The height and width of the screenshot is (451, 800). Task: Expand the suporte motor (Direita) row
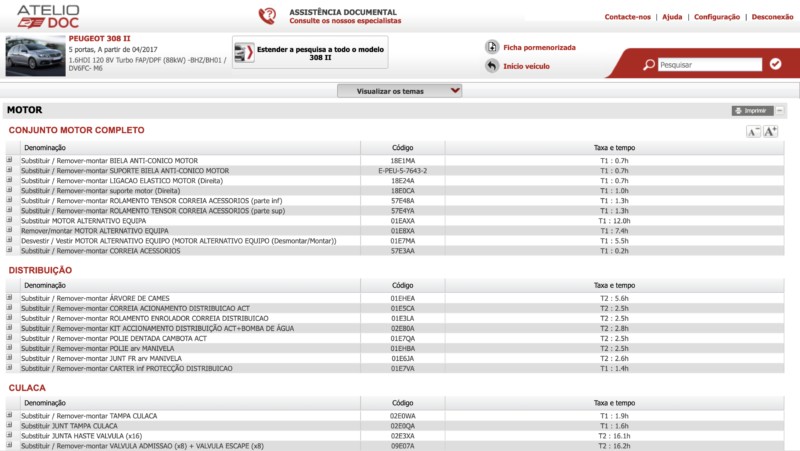(9, 190)
